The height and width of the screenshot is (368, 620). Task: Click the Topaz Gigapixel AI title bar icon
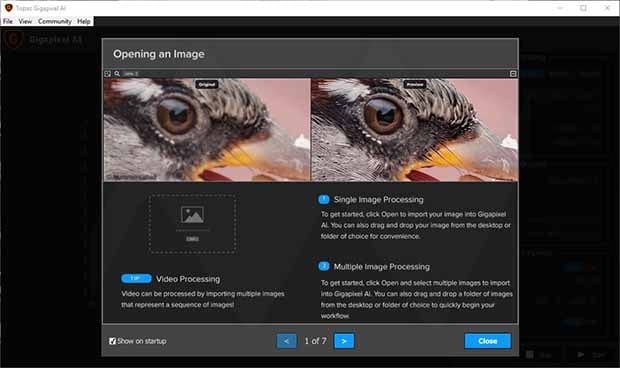(9, 8)
